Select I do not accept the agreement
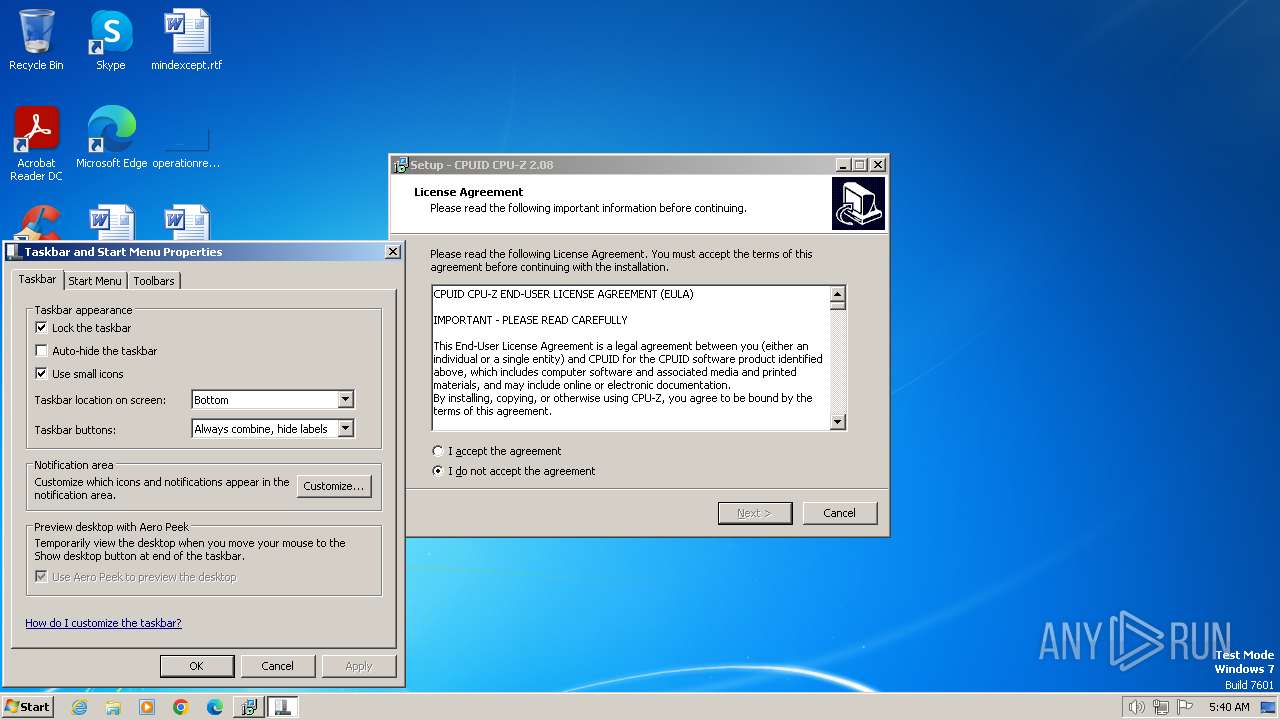The image size is (1280, 720). coord(438,471)
